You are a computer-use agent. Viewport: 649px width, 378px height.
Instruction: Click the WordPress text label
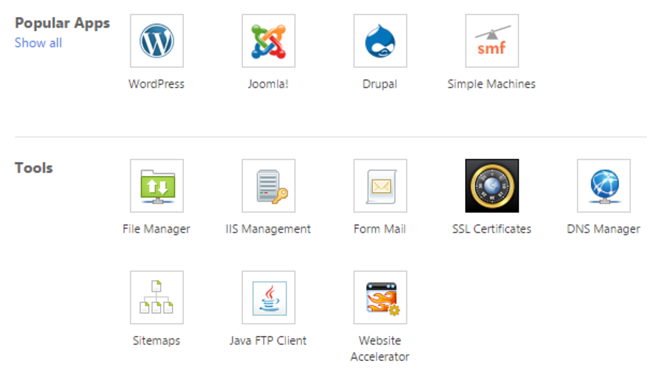pos(156,84)
